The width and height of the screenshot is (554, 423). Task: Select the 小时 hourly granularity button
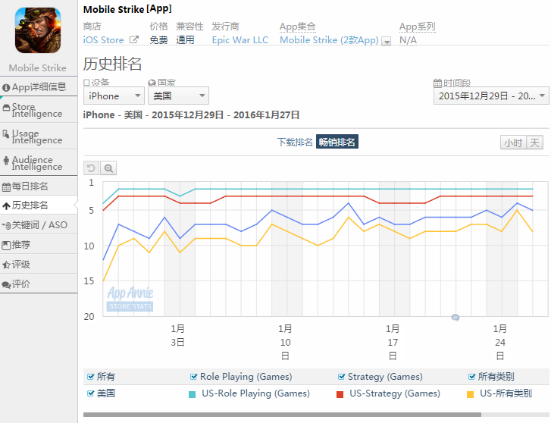click(513, 143)
